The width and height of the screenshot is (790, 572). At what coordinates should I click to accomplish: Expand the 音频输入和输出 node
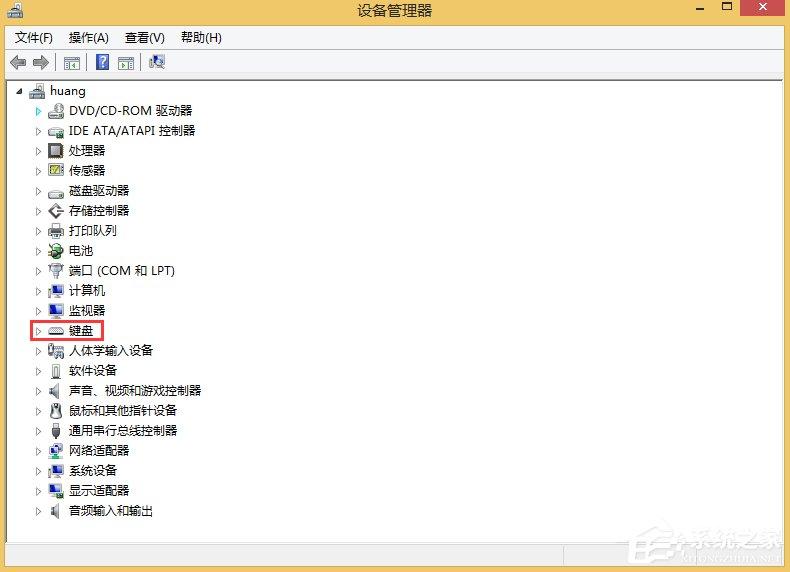pyautogui.click(x=38, y=511)
